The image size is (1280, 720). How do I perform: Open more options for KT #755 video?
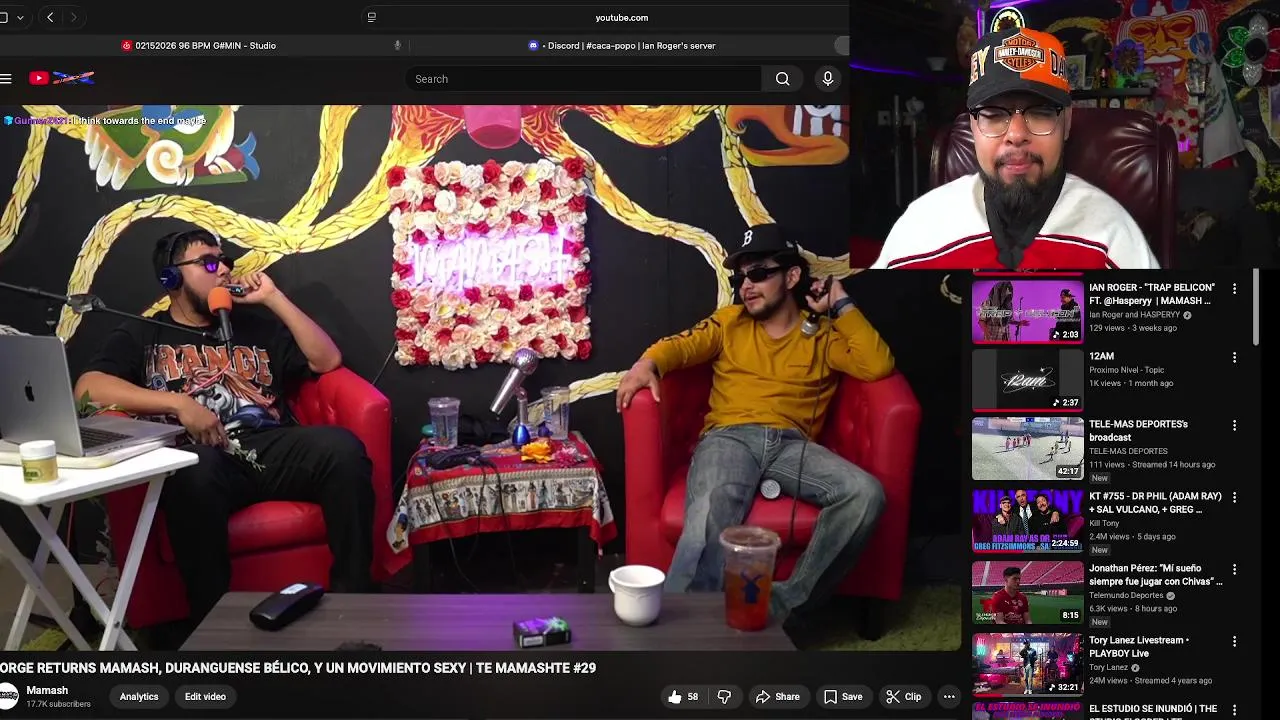coord(1234,497)
